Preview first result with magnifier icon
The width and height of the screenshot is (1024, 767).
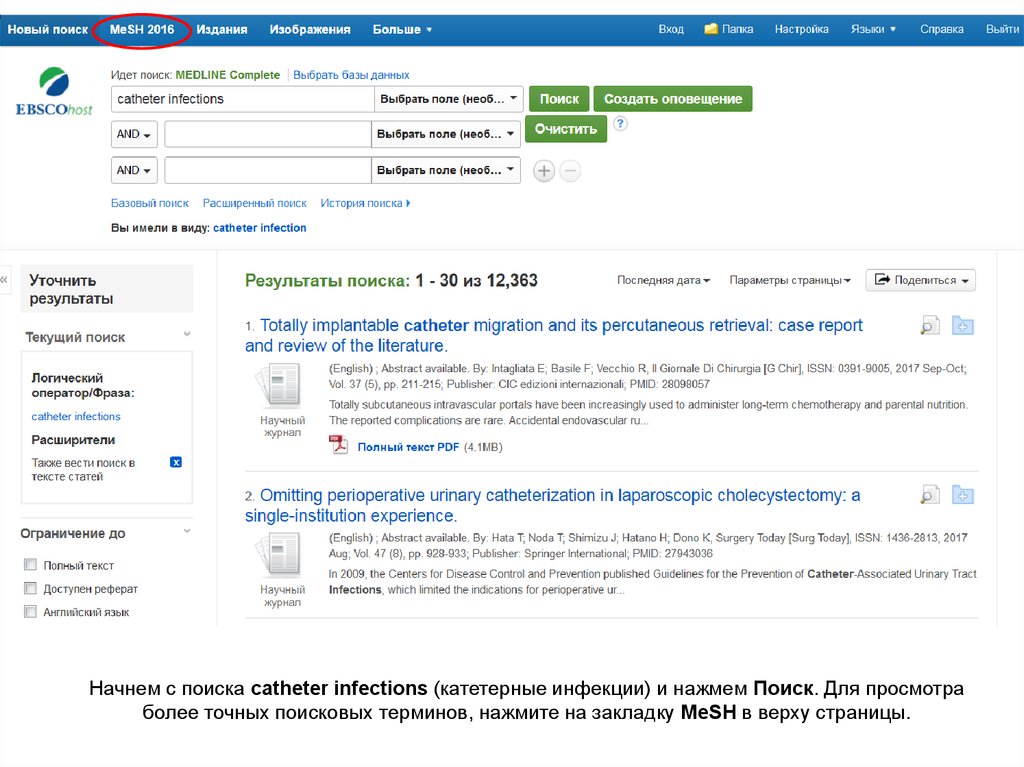[930, 325]
